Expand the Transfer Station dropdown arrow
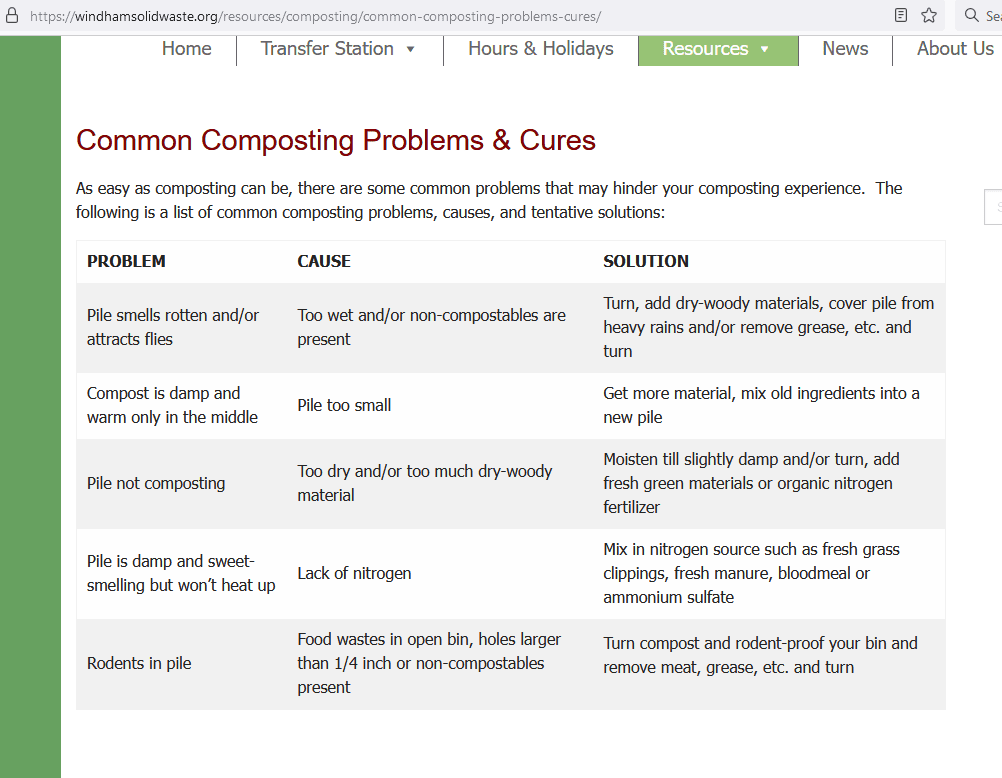Viewport: 1002px width, 778px height. pyautogui.click(x=410, y=49)
